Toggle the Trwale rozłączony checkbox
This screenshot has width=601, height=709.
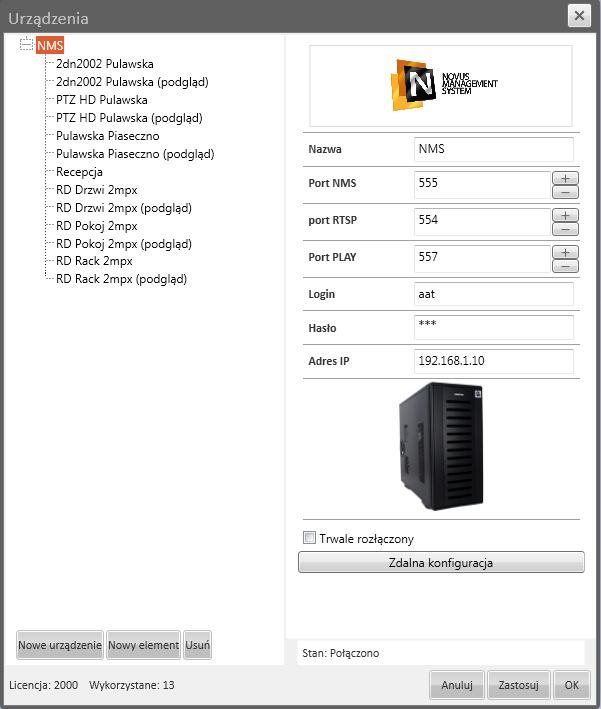[x=309, y=538]
